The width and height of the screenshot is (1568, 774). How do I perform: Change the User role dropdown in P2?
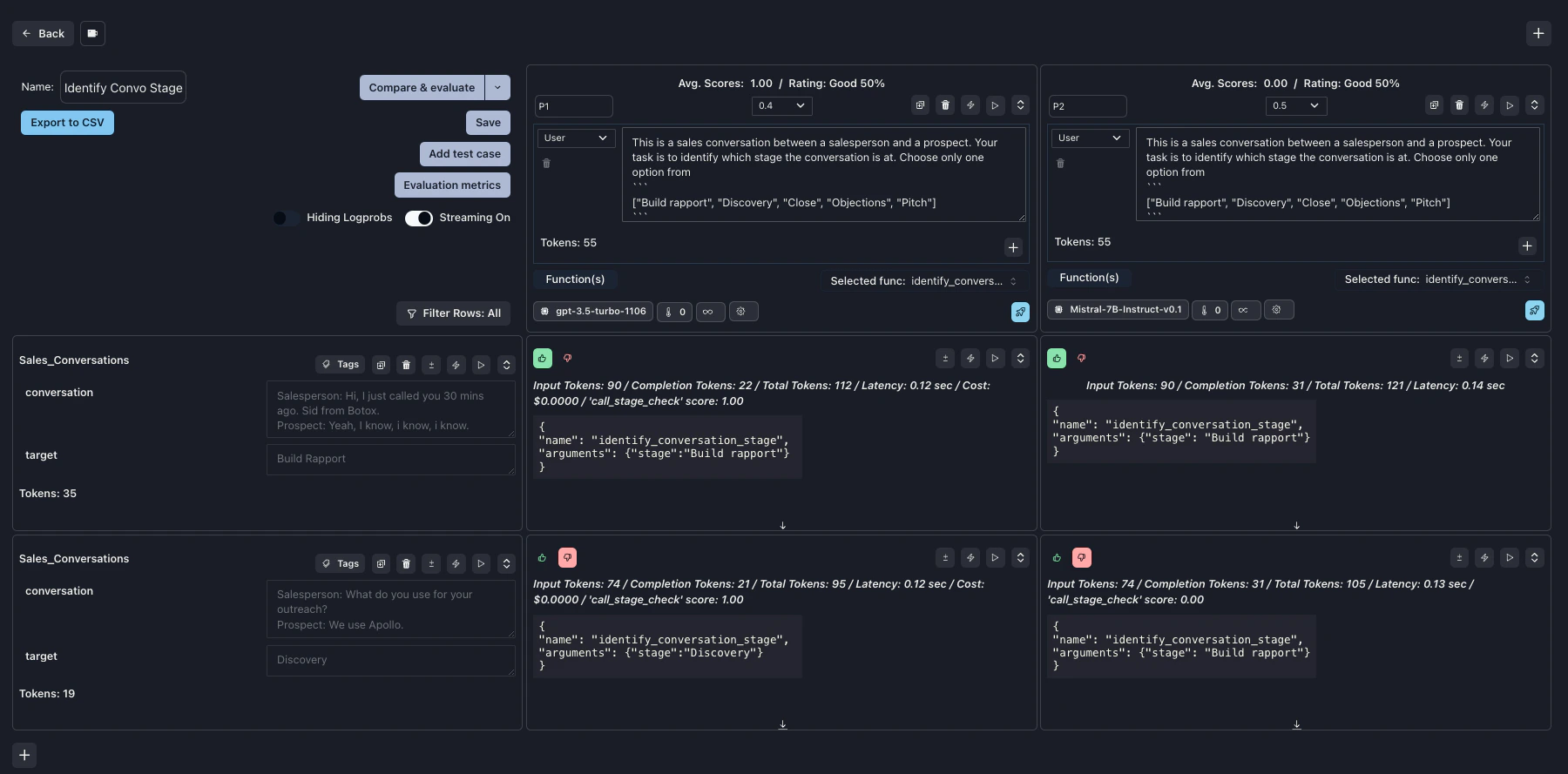(x=1090, y=138)
